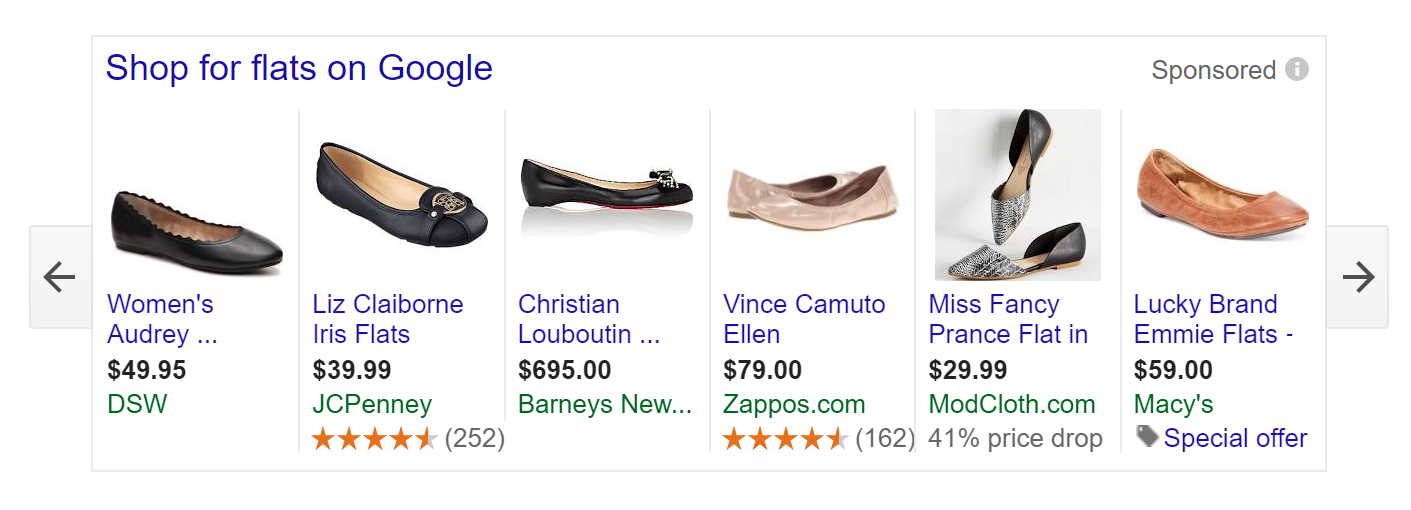Click the black scalloped DSW flat image

tap(196, 230)
